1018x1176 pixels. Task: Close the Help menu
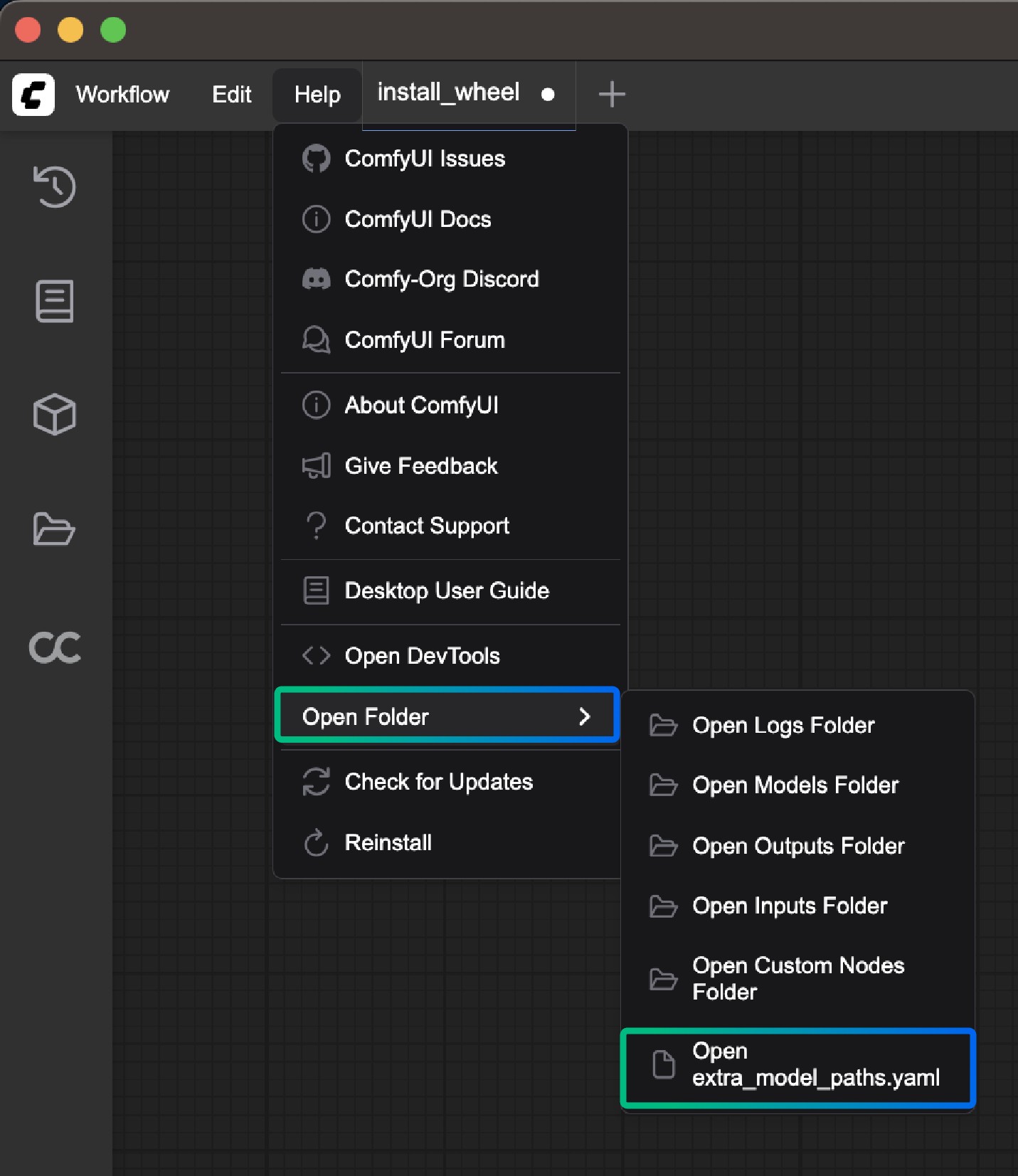tap(317, 94)
